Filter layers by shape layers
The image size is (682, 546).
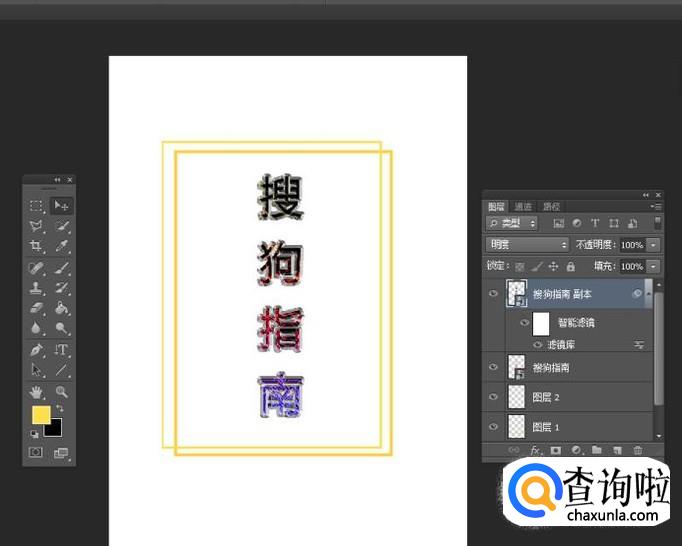(x=614, y=223)
